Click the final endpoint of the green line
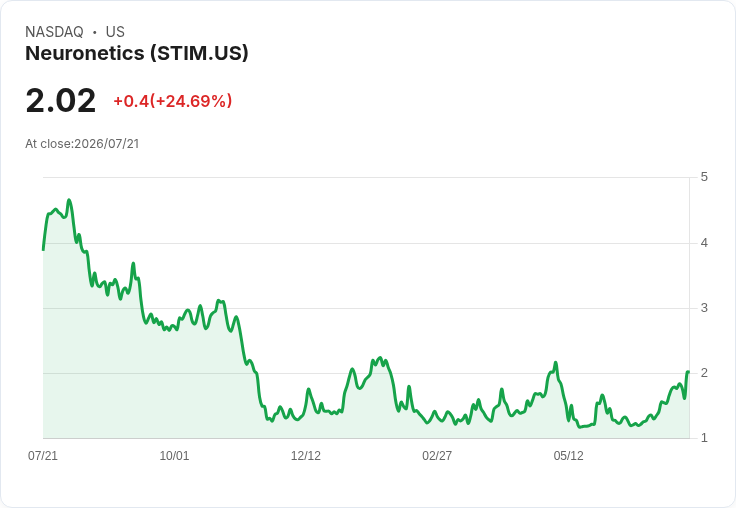Viewport: 736px width, 508px height. click(688, 372)
